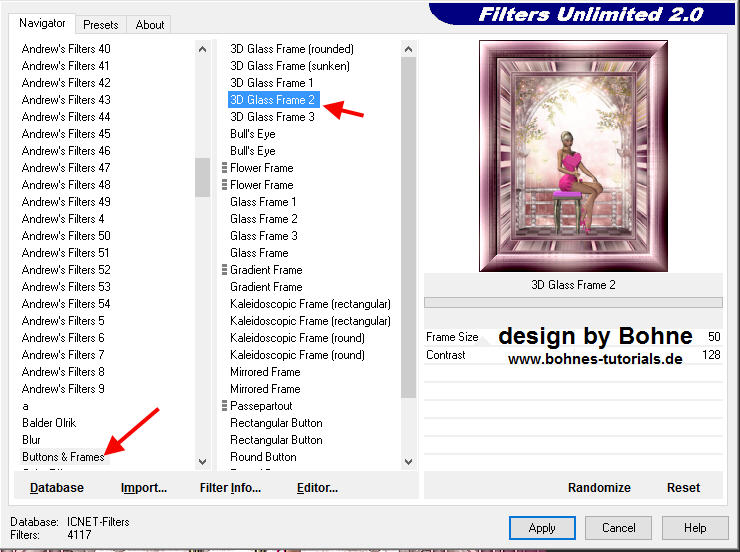Click the Contrast slider
This screenshot has width=740, height=552.
[x=573, y=355]
